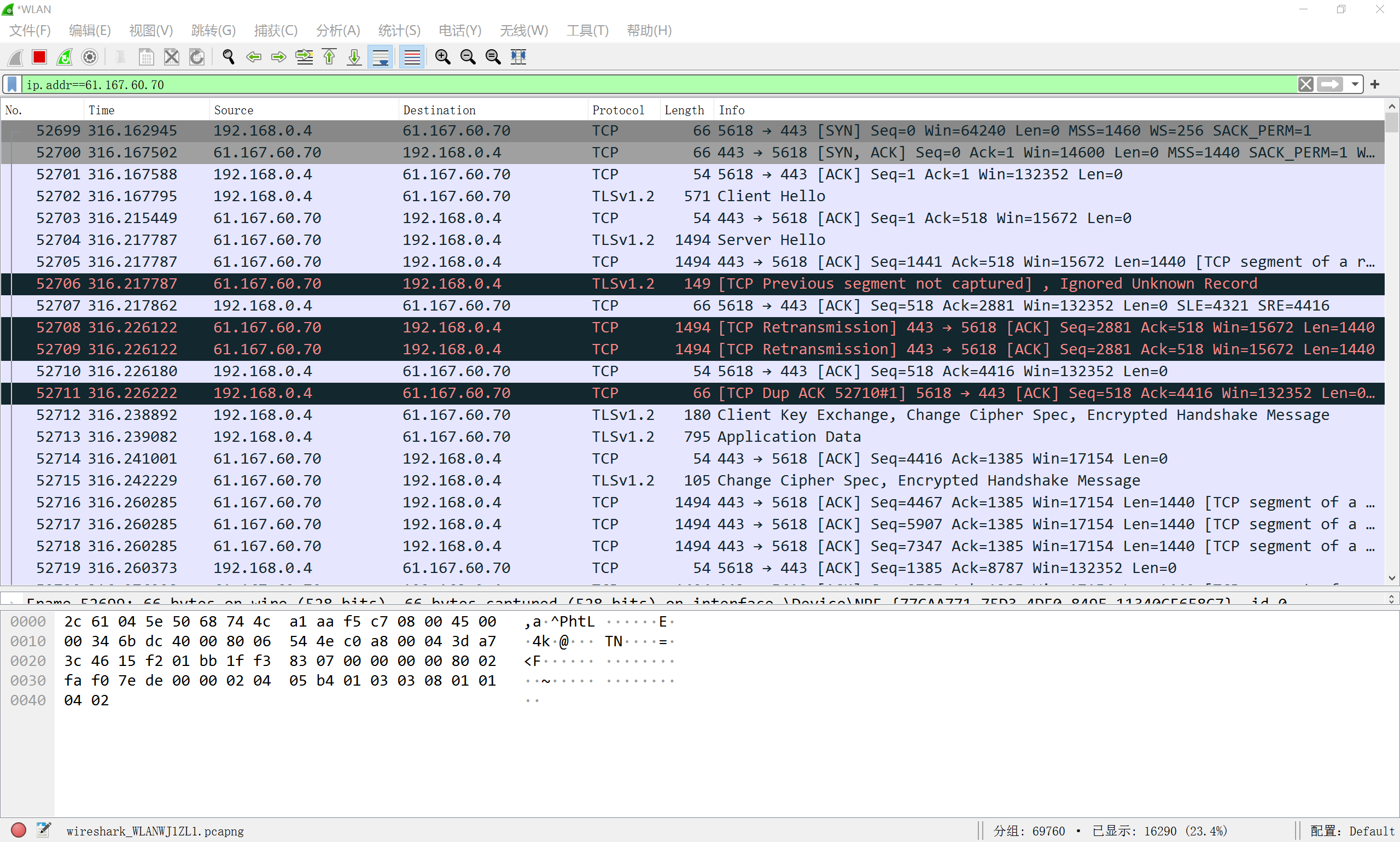Open the 统计(S) menu
This screenshot has width=1400, height=842.
click(x=400, y=30)
